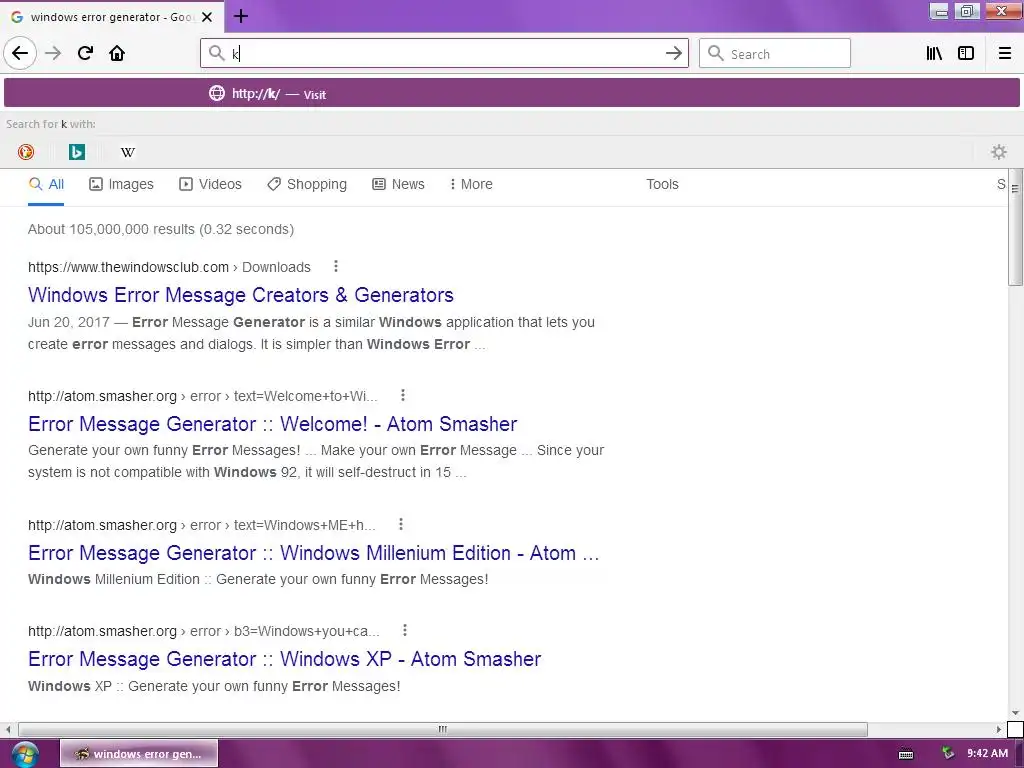Screen dimensions: 1024x768
Task: Switch to News results tab
Action: coord(398,184)
